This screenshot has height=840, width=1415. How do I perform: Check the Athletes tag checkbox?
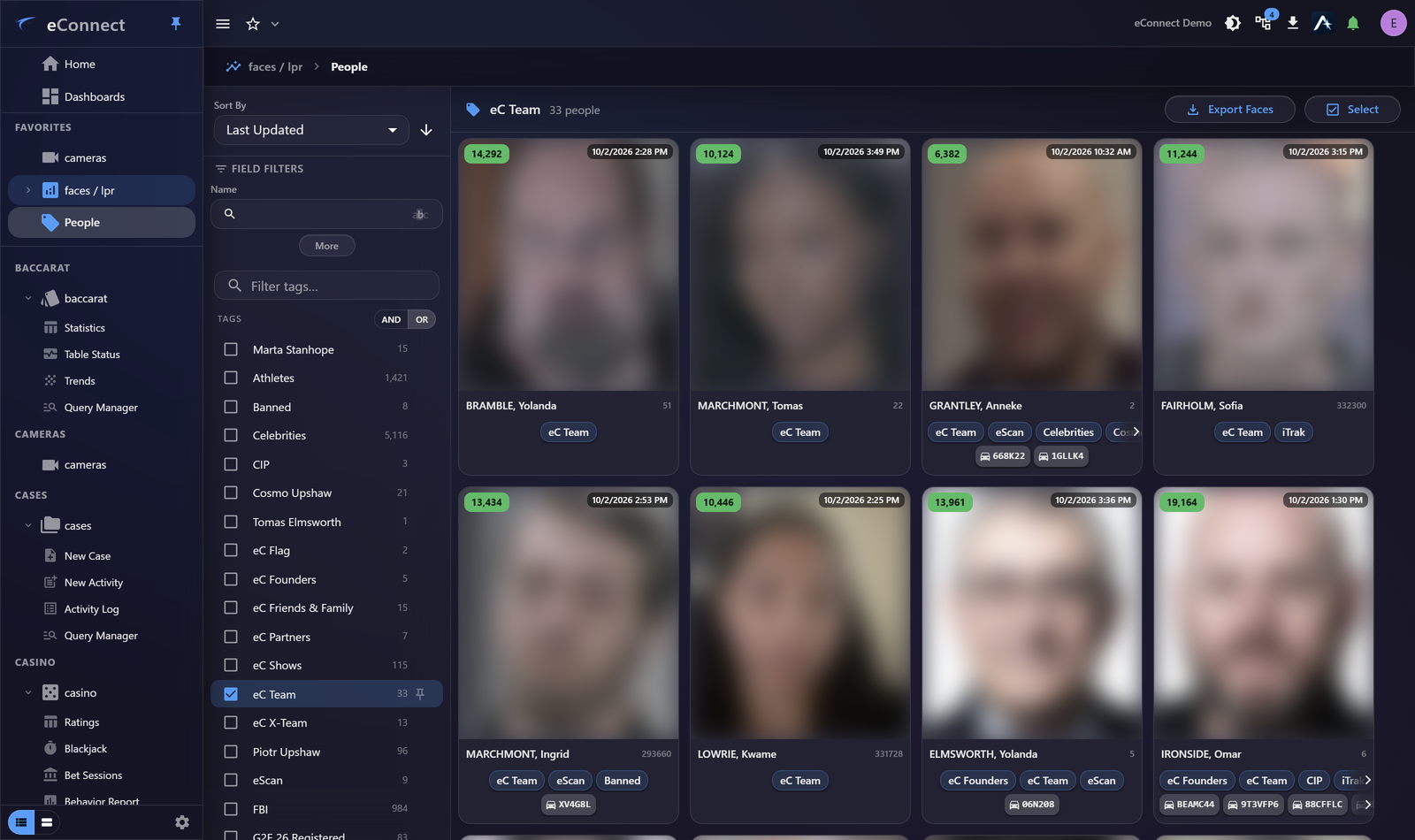[231, 378]
